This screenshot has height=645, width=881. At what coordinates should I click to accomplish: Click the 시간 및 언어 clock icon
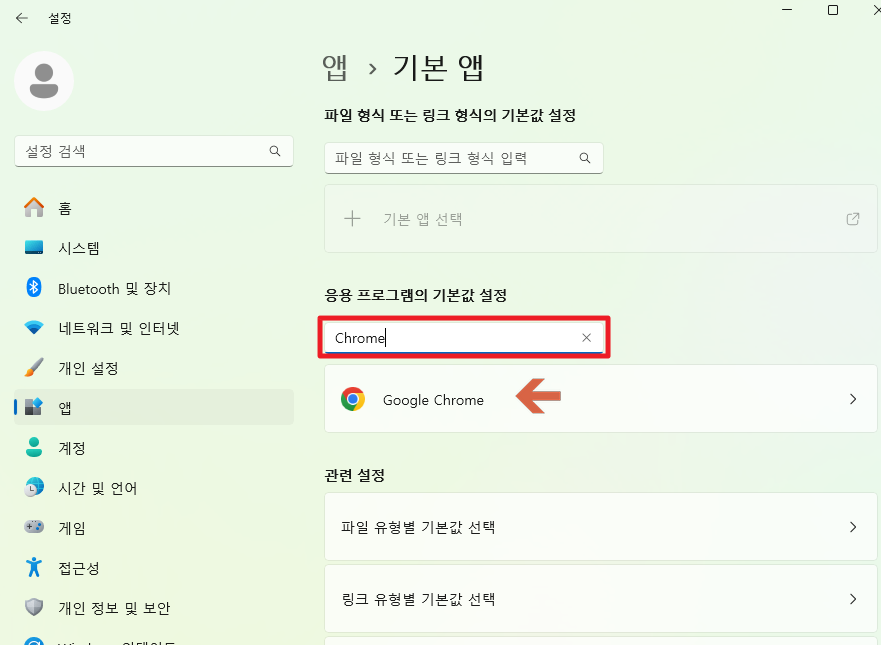(x=36, y=487)
